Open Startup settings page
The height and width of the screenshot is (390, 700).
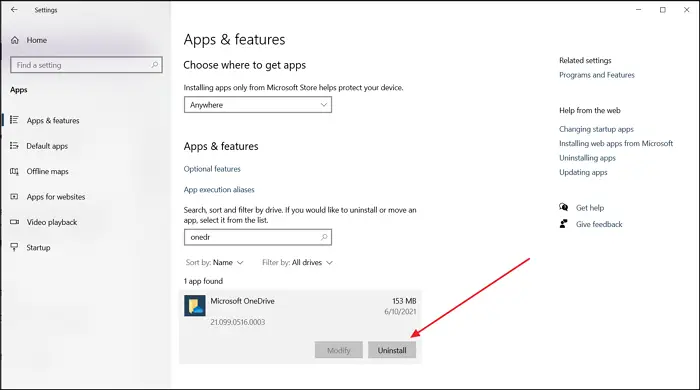coord(38,248)
